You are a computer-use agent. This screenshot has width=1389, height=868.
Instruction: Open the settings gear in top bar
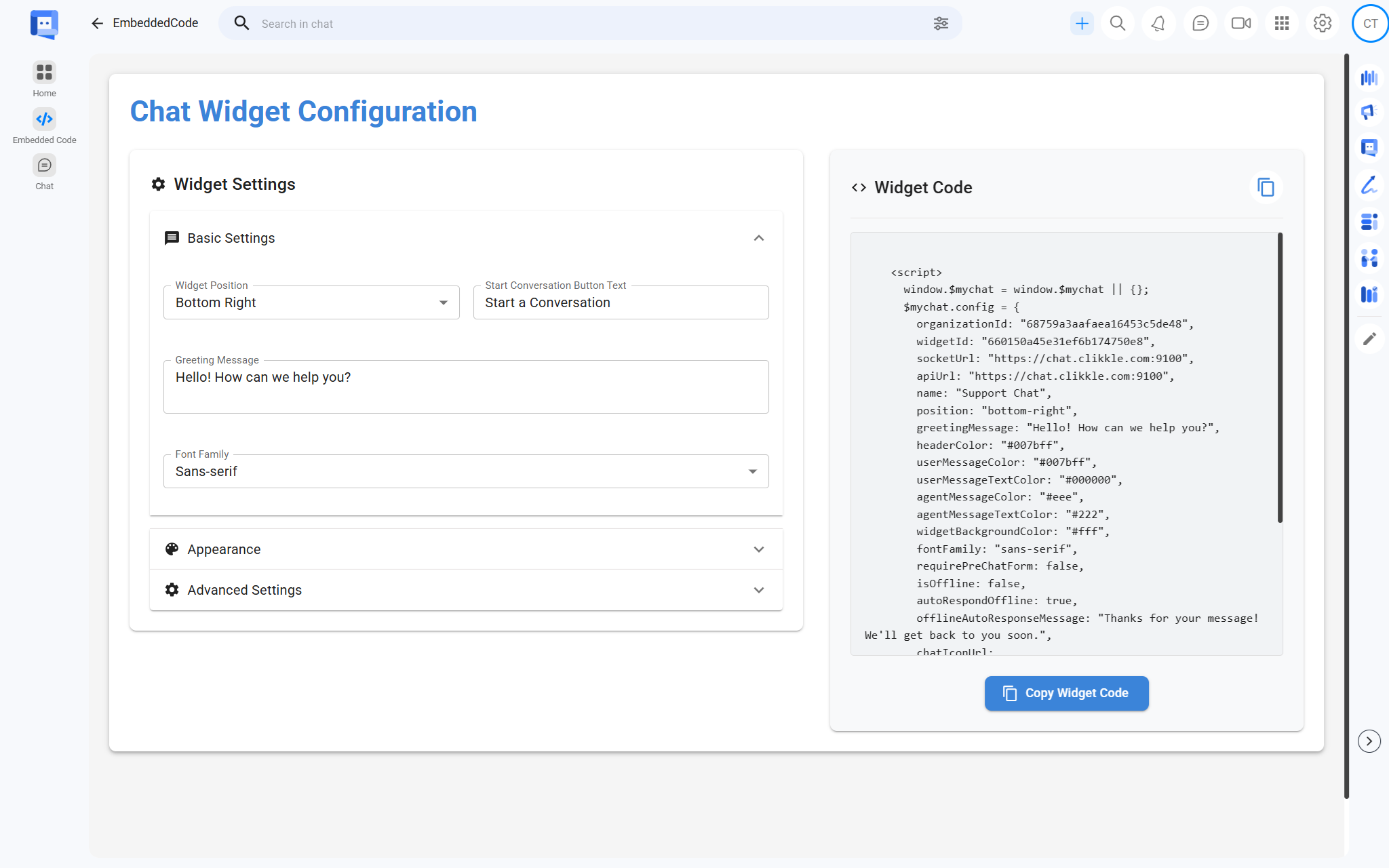click(1322, 24)
